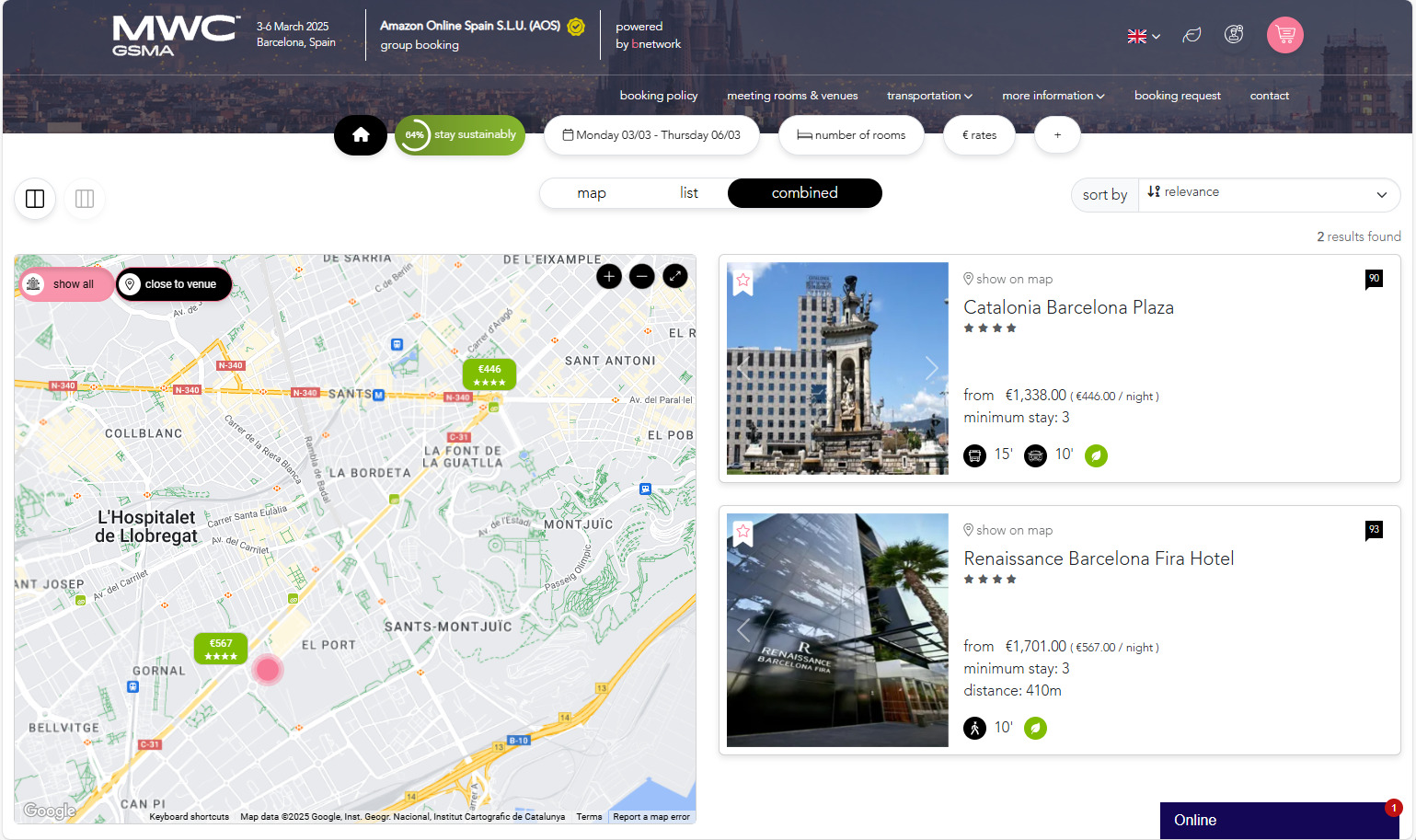
Task: Click public transport icon on Catalonia card
Action: [974, 455]
